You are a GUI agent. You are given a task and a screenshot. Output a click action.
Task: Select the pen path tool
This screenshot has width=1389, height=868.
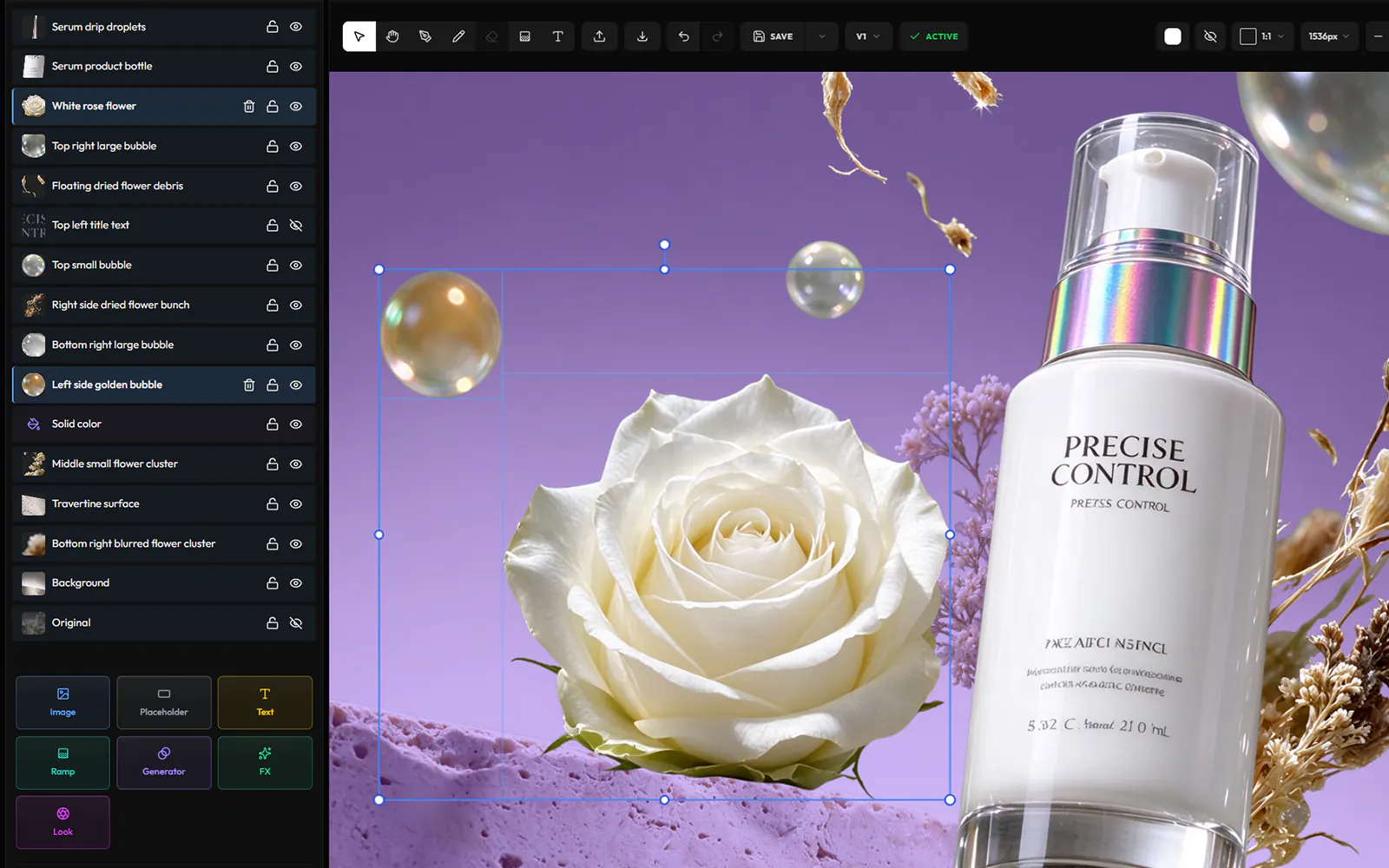425,36
